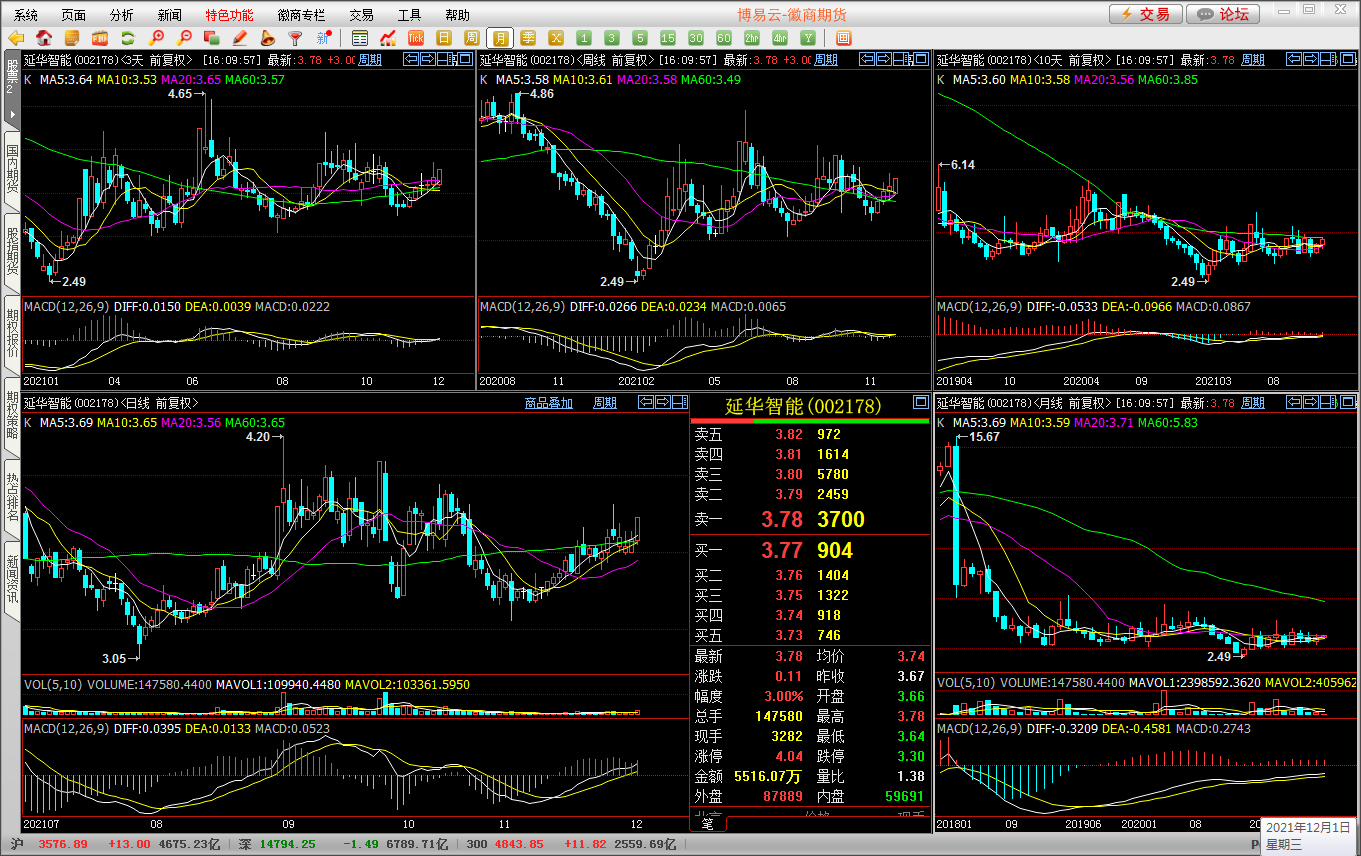Select the 15-minute period button
Image resolution: width=1361 pixels, height=856 pixels.
(x=668, y=38)
